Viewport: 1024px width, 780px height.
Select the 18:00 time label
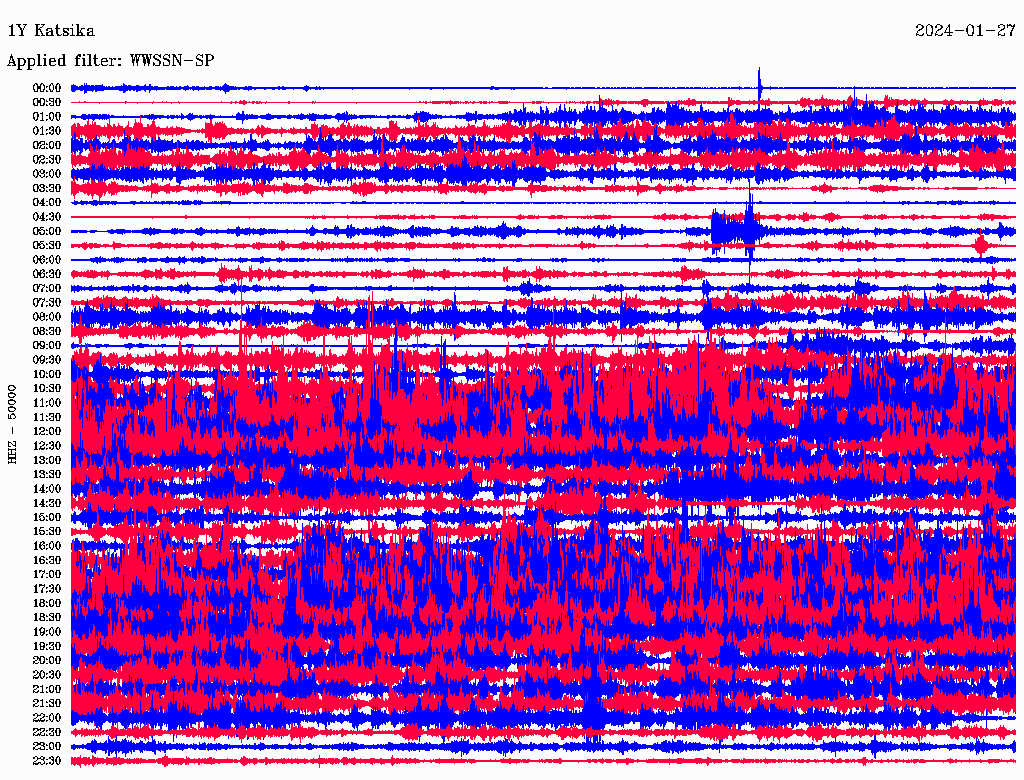[47, 603]
